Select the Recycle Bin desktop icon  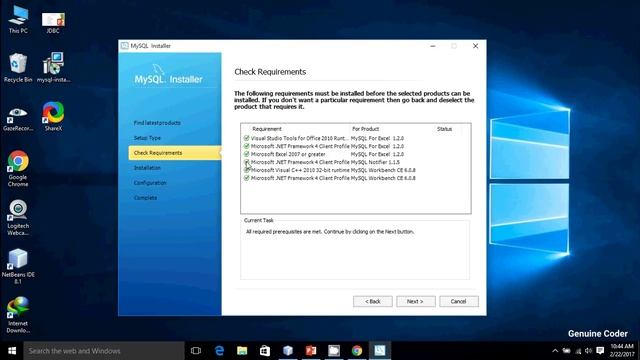click(18, 68)
